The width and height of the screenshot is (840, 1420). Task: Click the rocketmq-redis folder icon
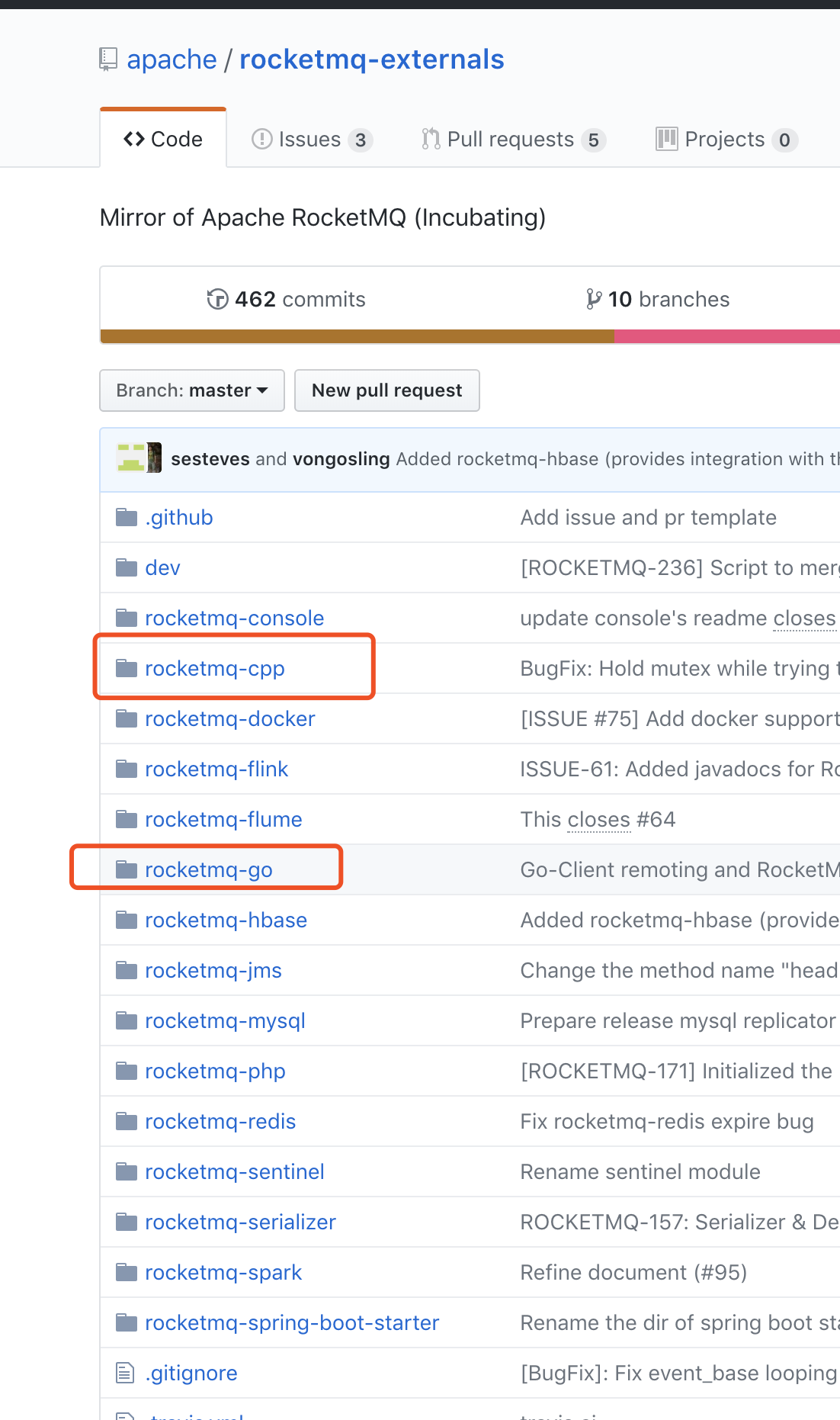click(126, 1122)
